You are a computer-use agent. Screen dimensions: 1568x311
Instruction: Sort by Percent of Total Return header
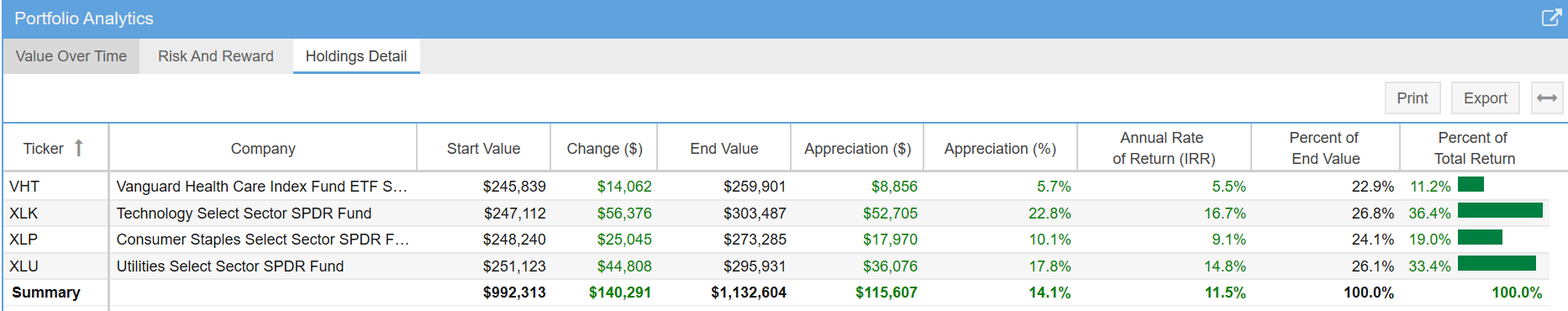point(1474,148)
